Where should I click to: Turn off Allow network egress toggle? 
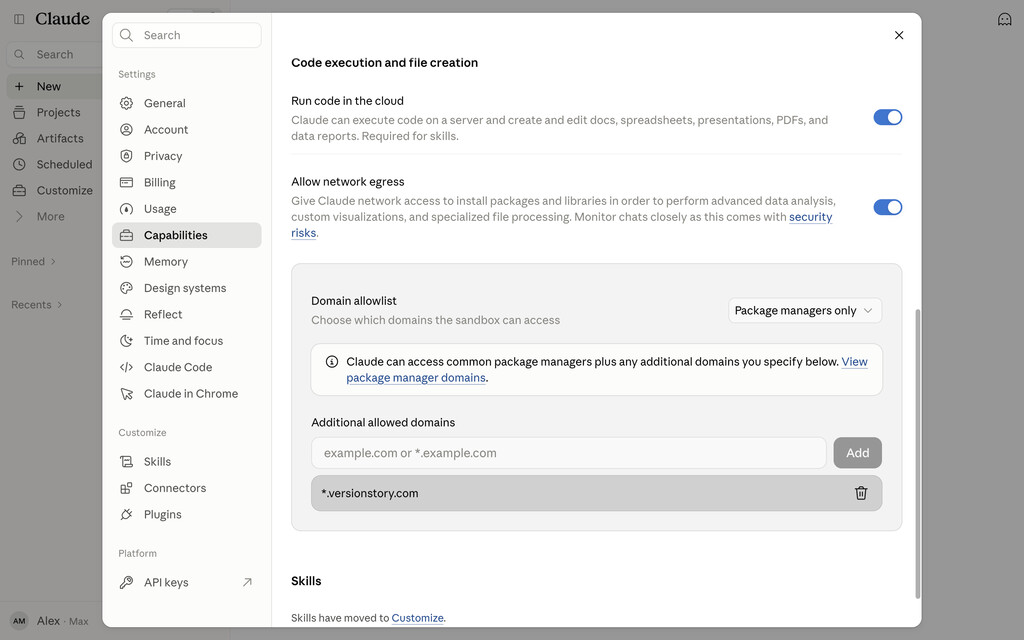tap(888, 207)
